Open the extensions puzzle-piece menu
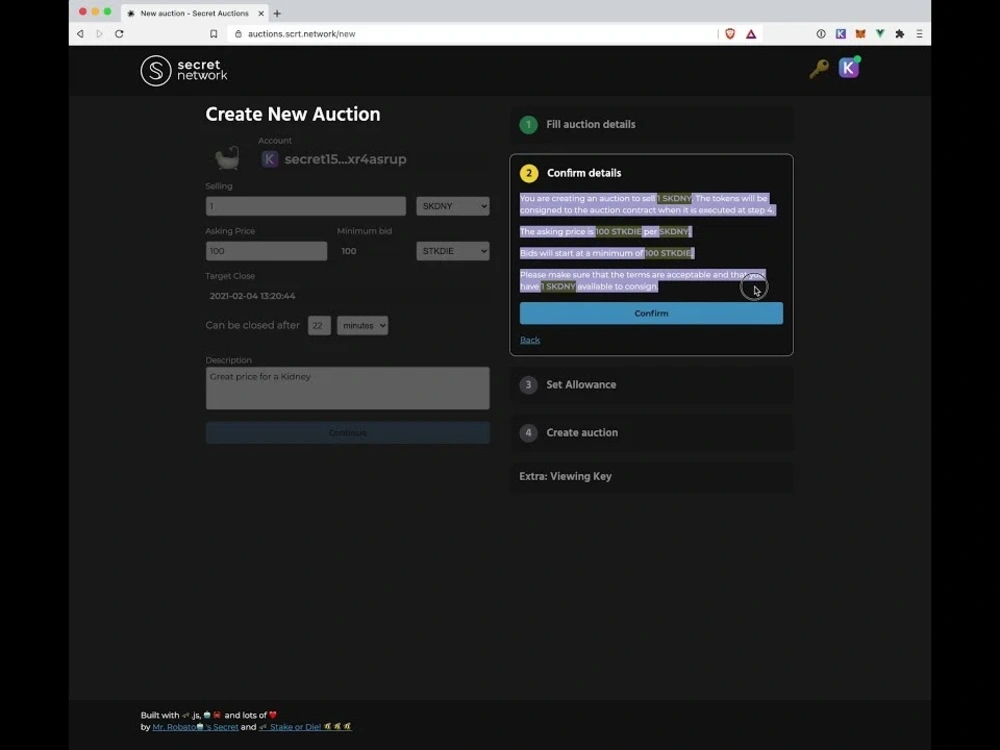Screen dimensions: 1000x750 click(900, 34)
